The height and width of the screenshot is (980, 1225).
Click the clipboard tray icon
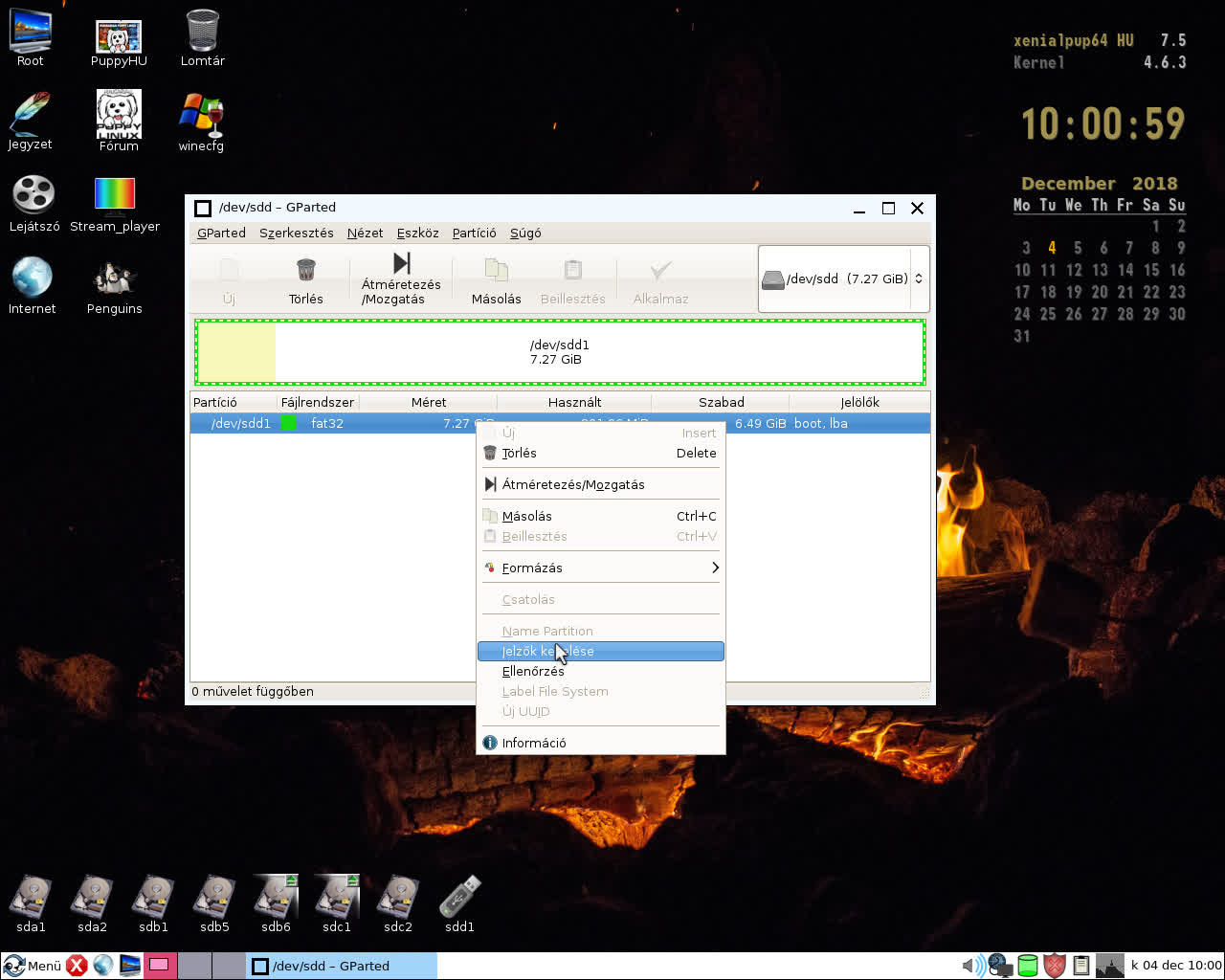(x=1081, y=966)
